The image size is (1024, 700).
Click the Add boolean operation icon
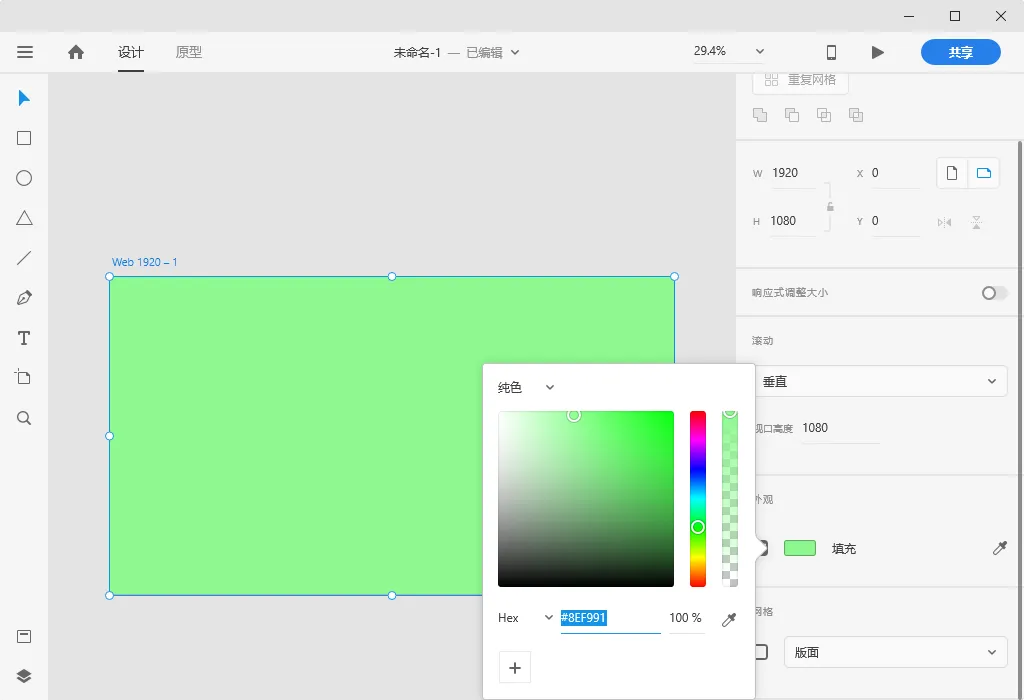(760, 115)
